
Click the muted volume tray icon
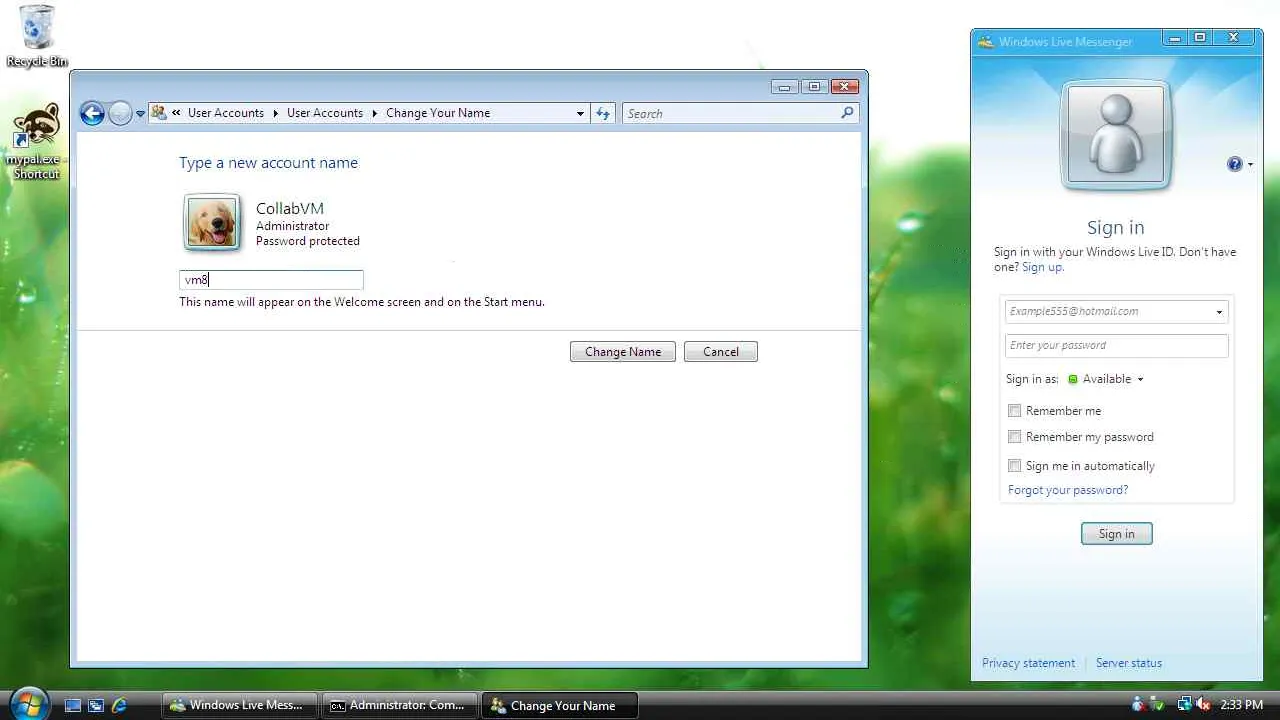click(x=1203, y=705)
